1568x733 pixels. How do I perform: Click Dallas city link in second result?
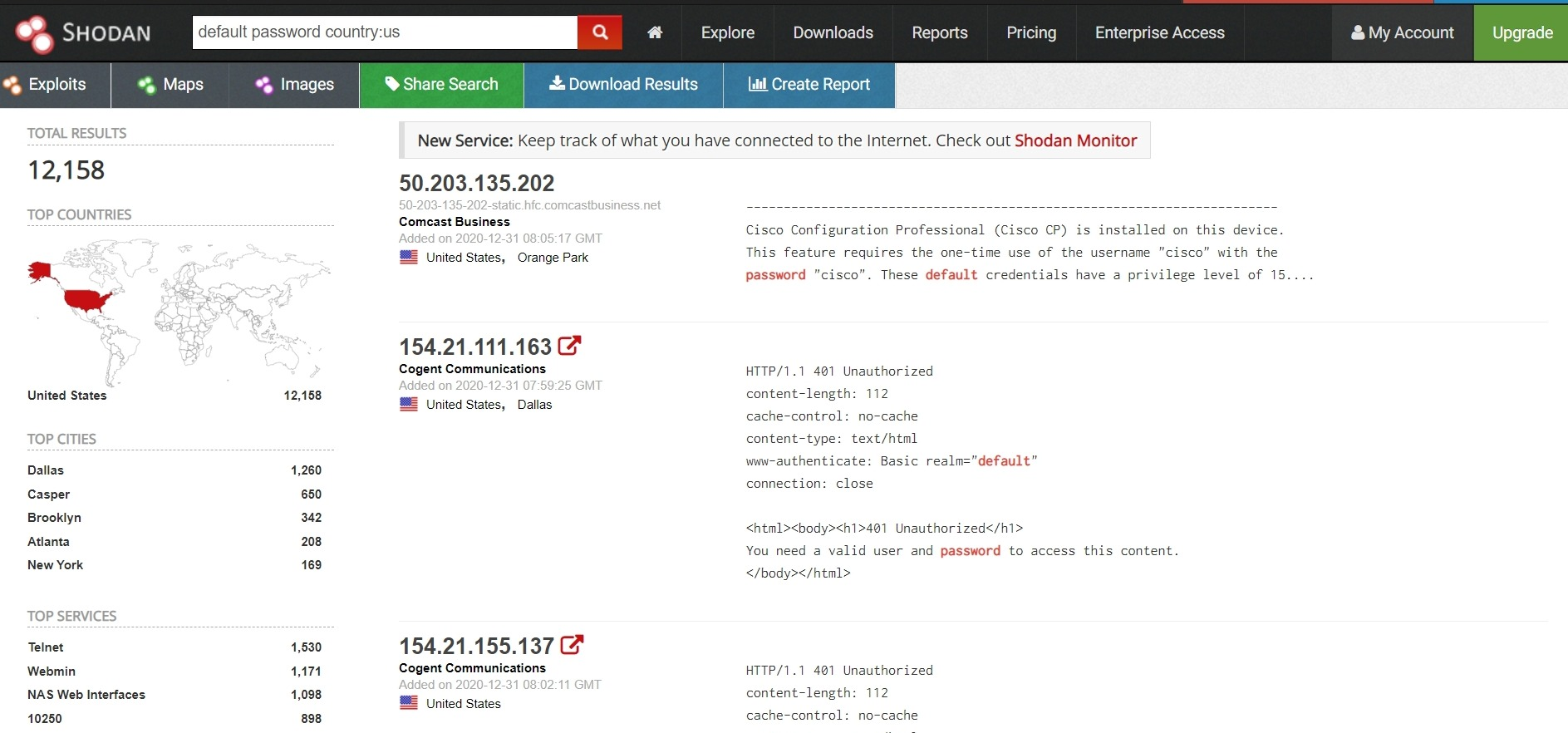(x=534, y=405)
